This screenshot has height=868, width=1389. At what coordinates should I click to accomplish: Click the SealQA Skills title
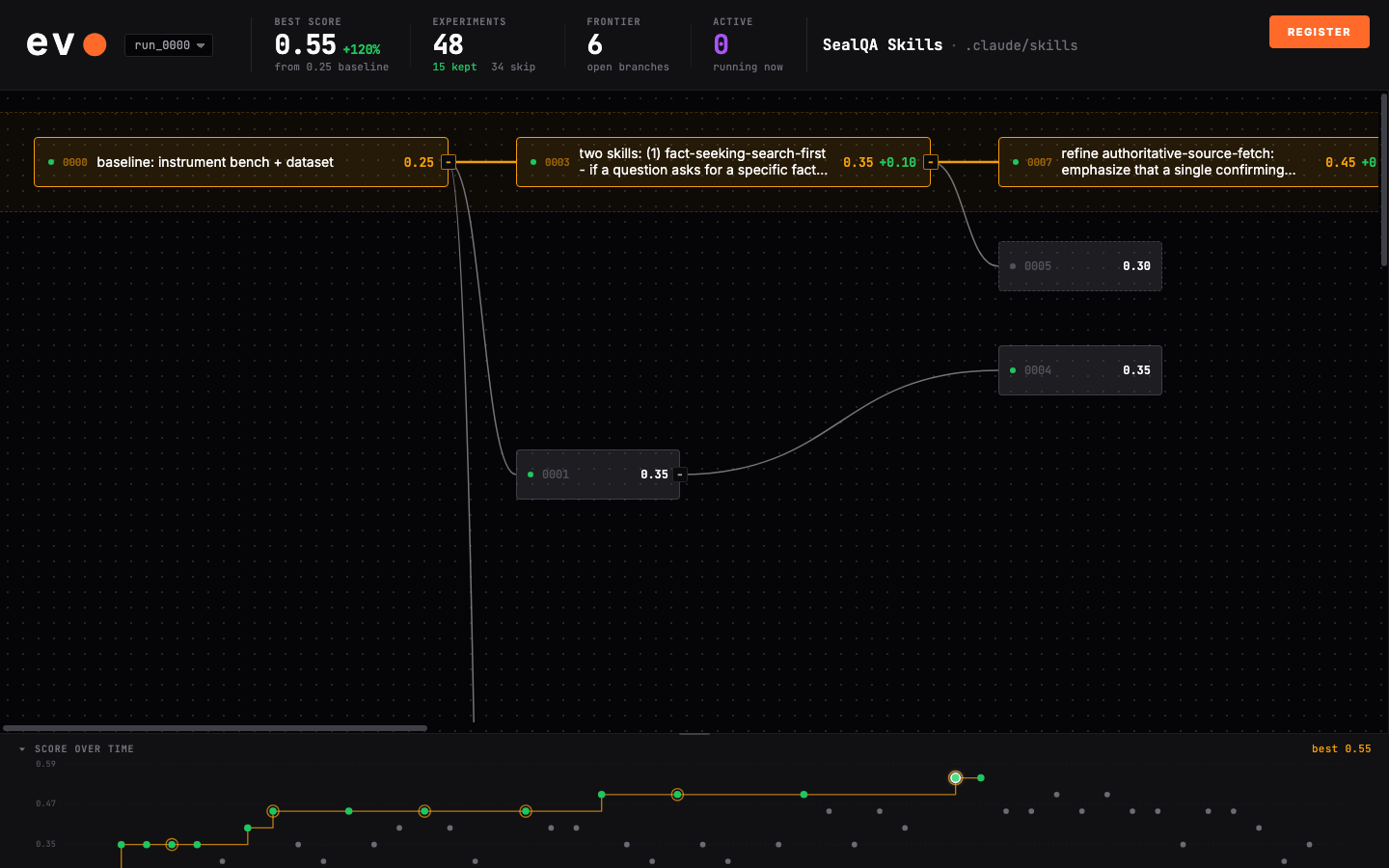tap(883, 44)
